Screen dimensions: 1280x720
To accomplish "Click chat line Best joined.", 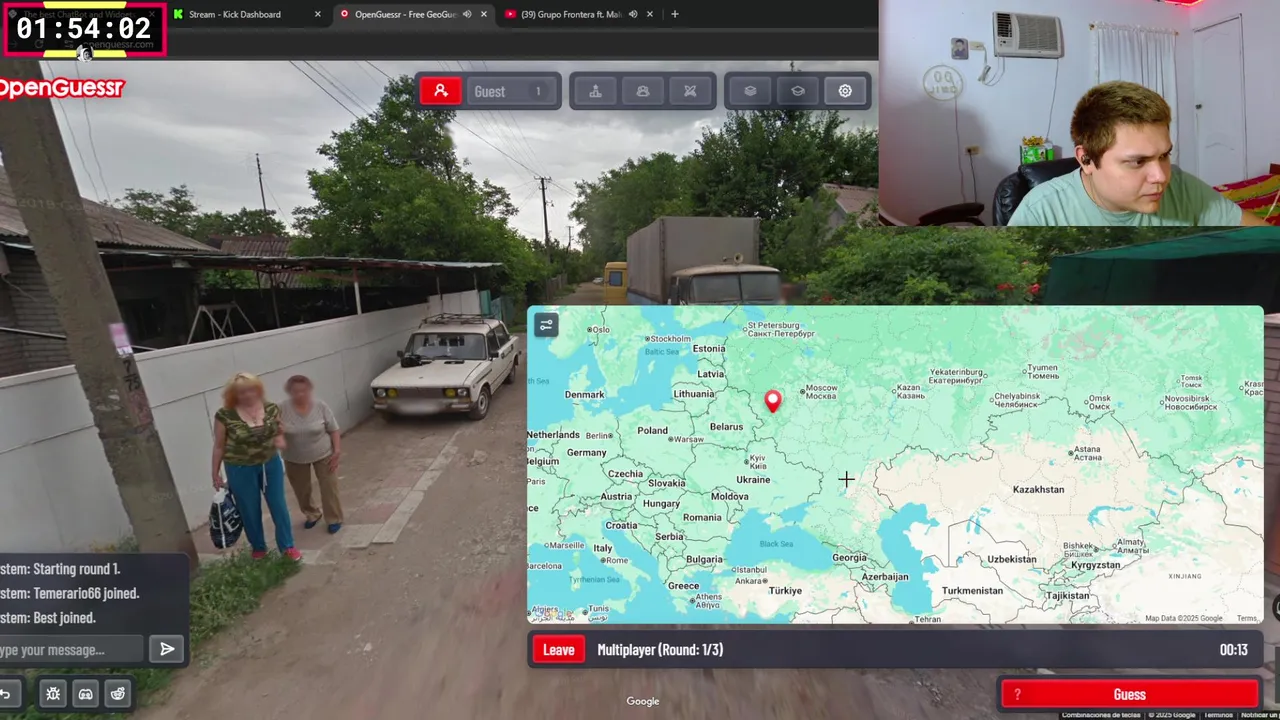I will [48, 618].
